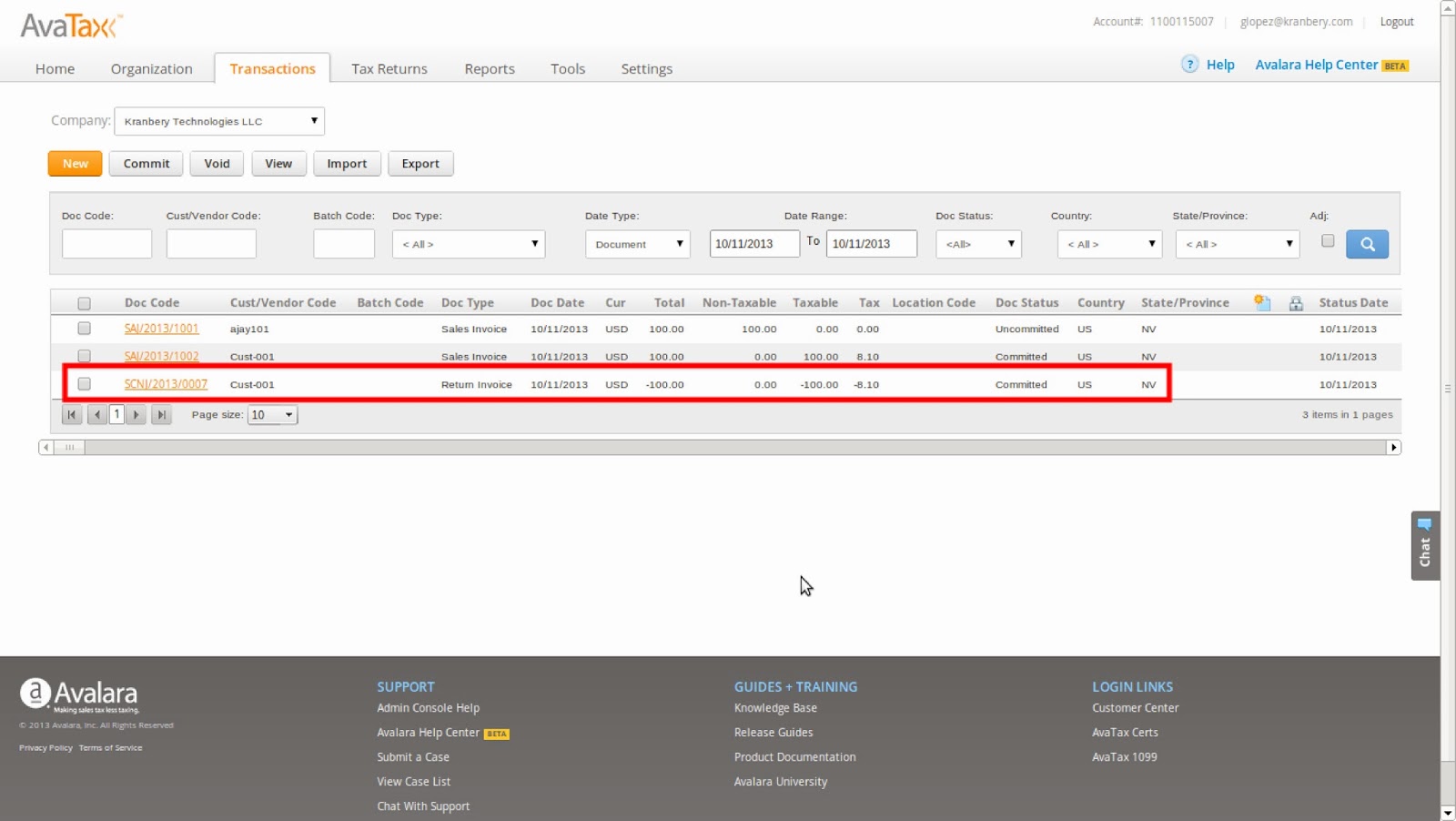Click the View button

tap(278, 164)
